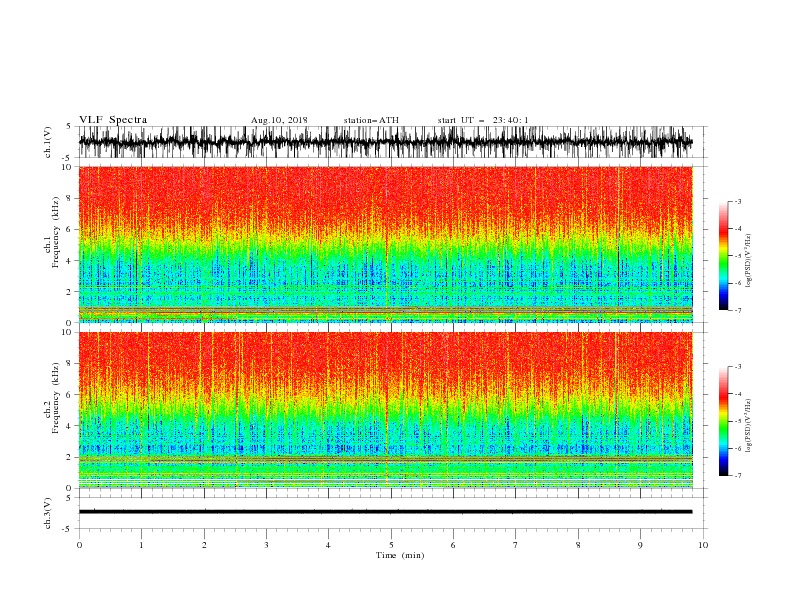
Task: Click the "5" tick on ch.3(V) axis
Action: 69,498
